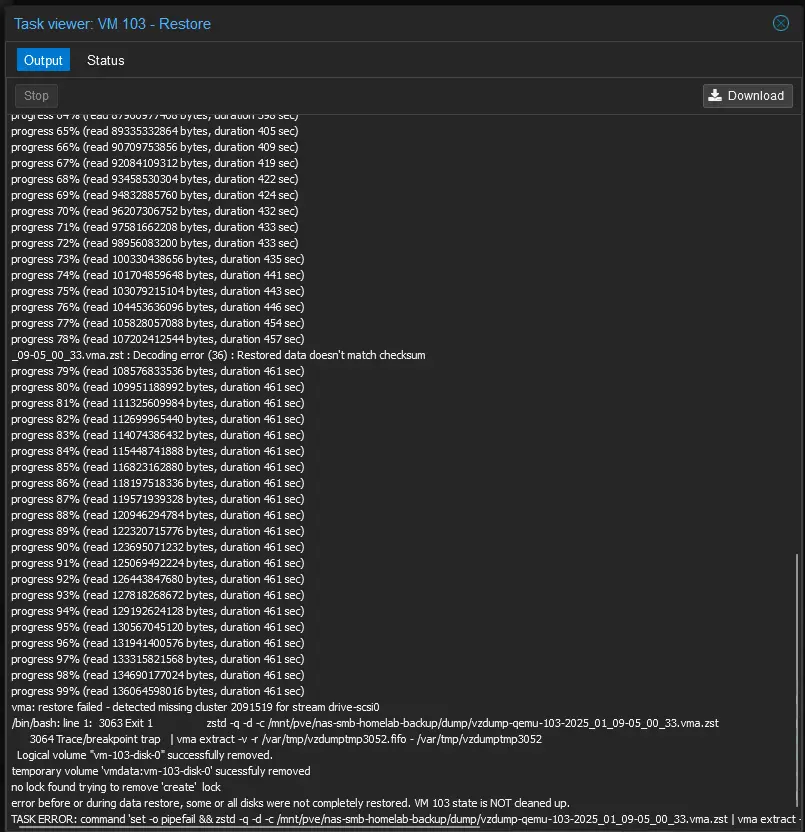Switch to the Status tab
This screenshot has width=805, height=832.
105,60
